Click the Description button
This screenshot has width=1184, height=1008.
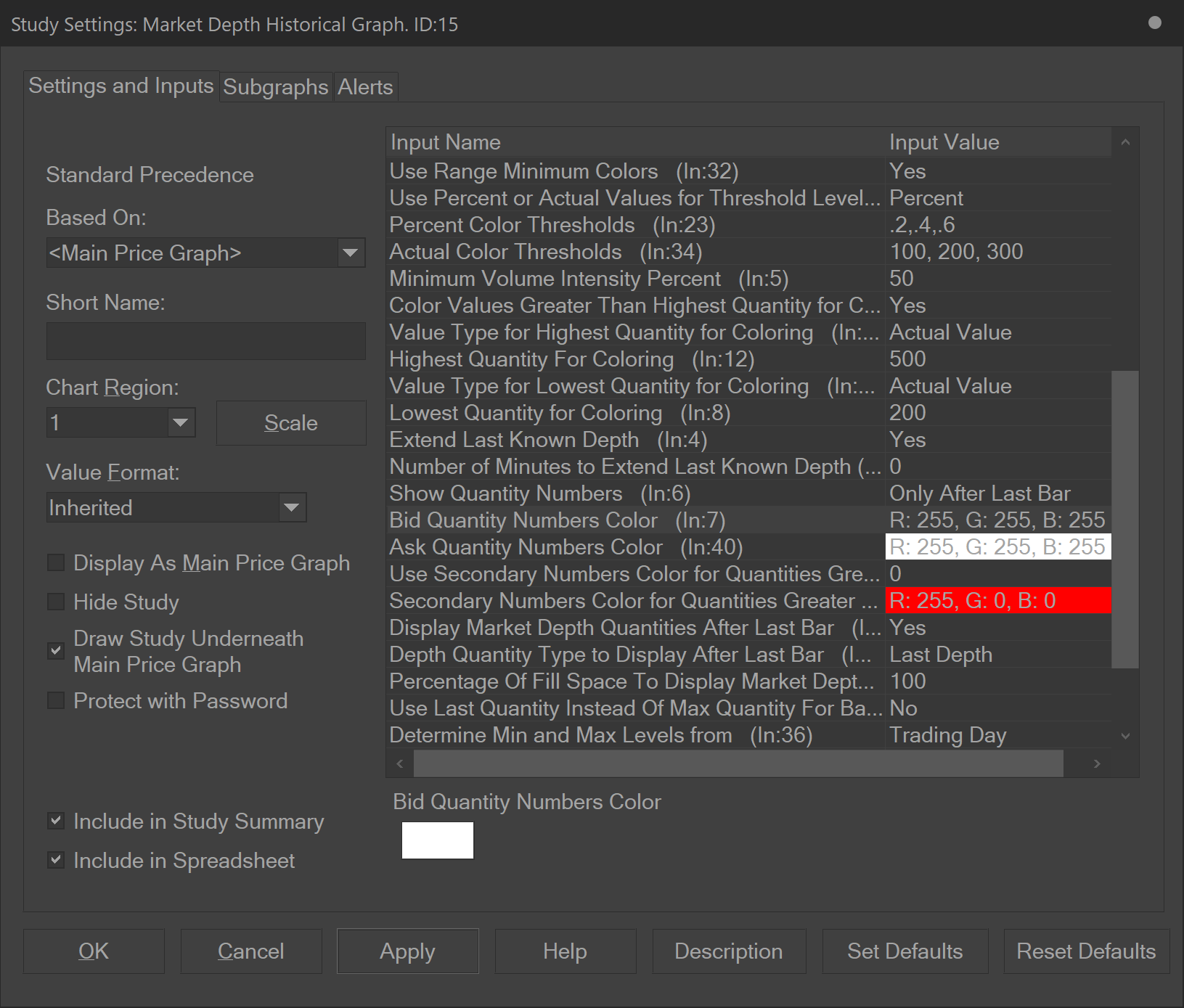tap(729, 951)
